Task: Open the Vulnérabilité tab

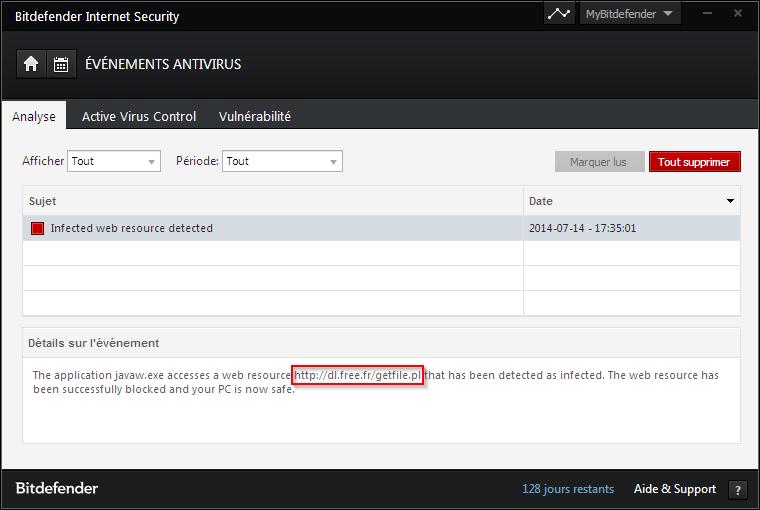Action: [x=254, y=116]
